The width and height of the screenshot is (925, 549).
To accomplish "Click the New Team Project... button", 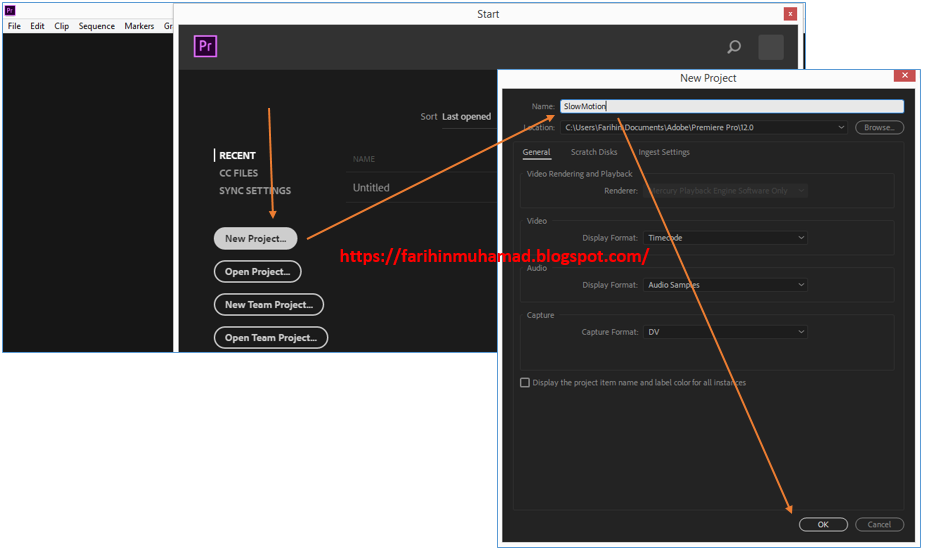I will coord(268,304).
